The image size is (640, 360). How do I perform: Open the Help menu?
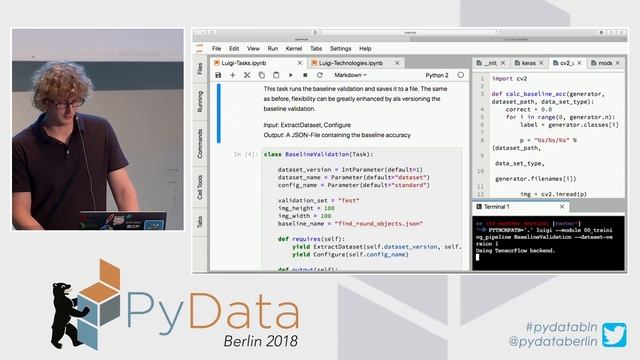click(x=365, y=49)
